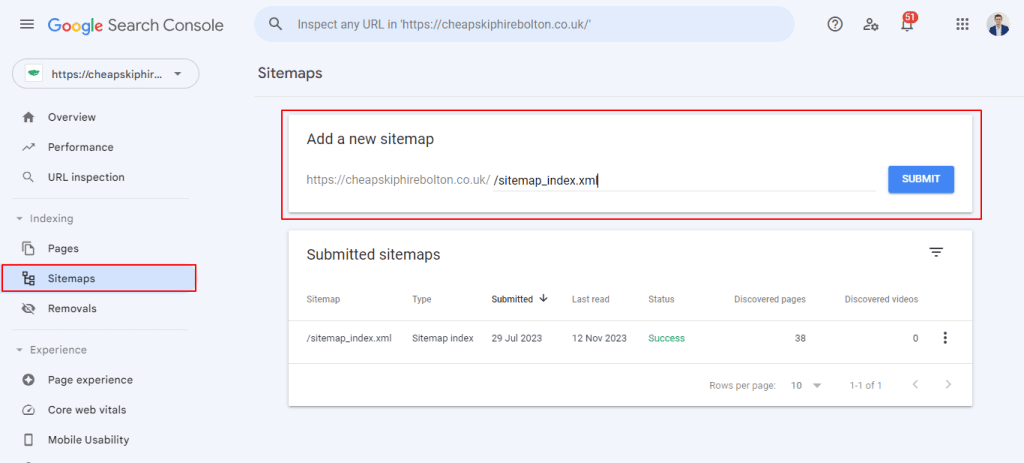Screen dimensions: 1024x463
Task: Sort by the Discovered pages column
Action: tap(770, 300)
